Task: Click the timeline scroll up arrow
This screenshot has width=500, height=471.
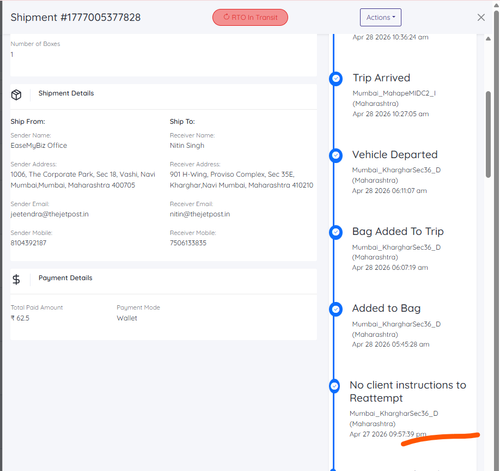Action: [488, 39]
